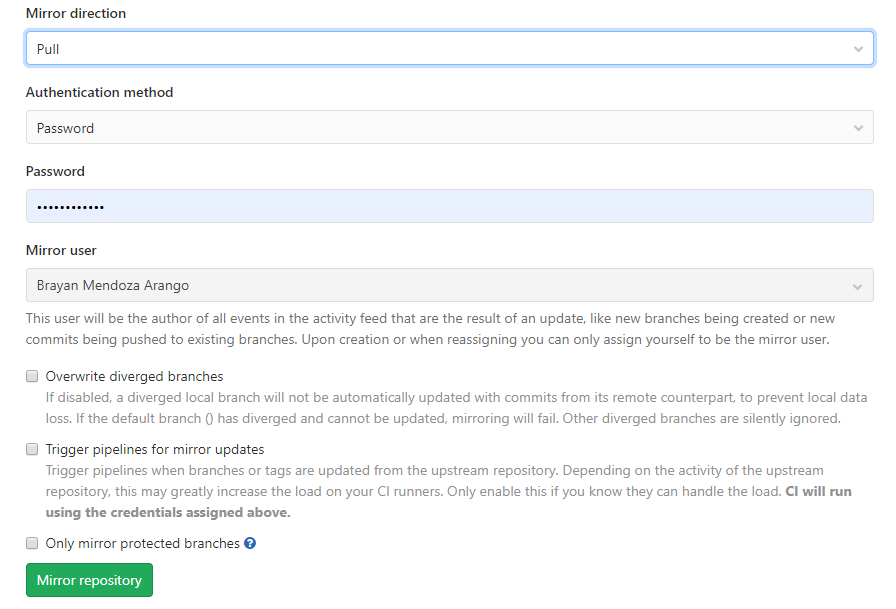
Task: Click the 'Mirror user' field label
Action: click(61, 250)
